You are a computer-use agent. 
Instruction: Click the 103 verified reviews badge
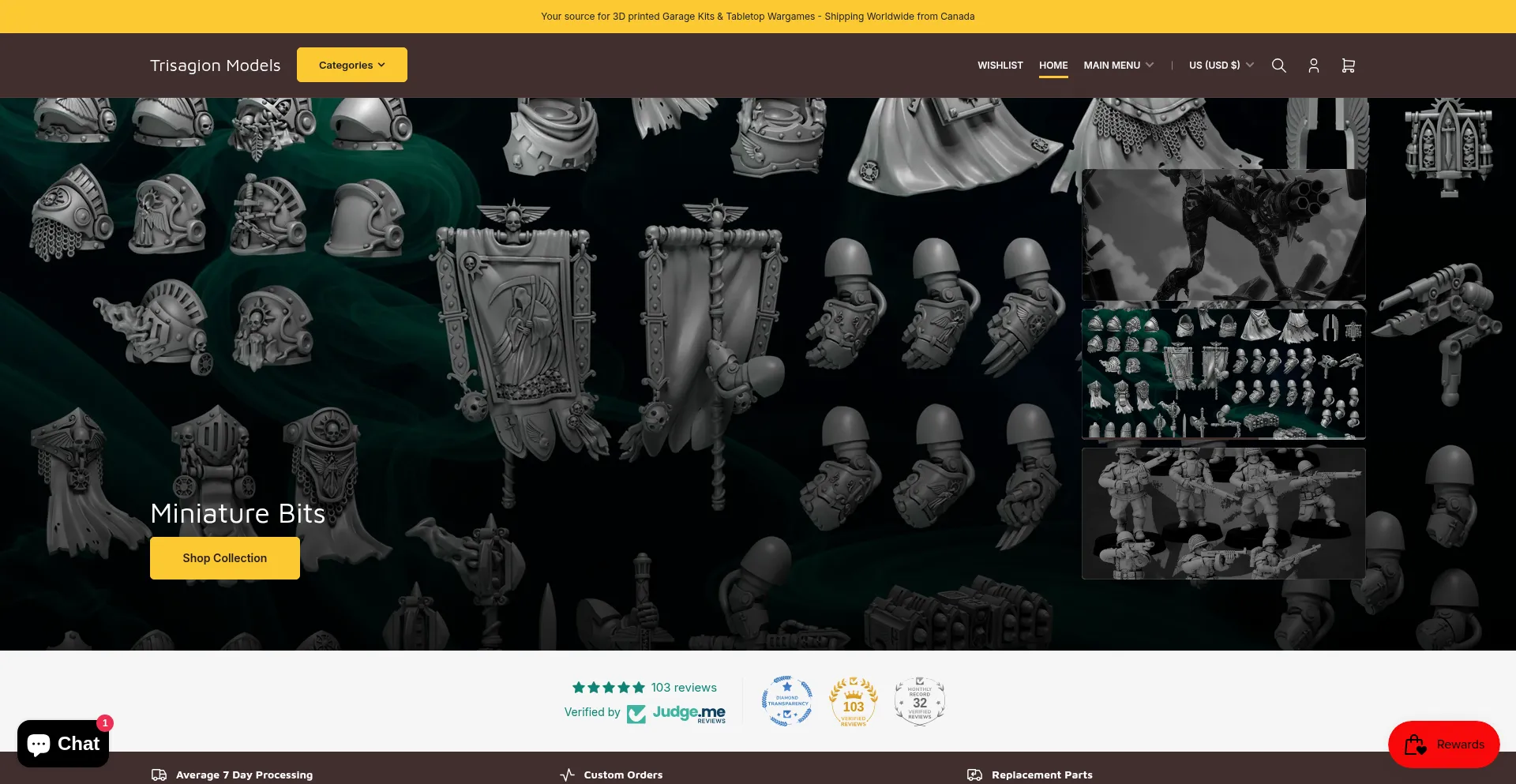(x=853, y=701)
